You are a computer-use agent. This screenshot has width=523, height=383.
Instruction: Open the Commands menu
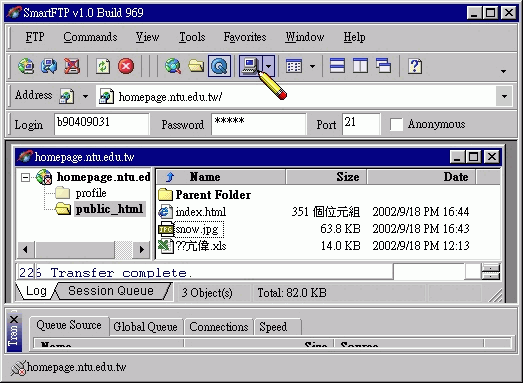(x=90, y=37)
